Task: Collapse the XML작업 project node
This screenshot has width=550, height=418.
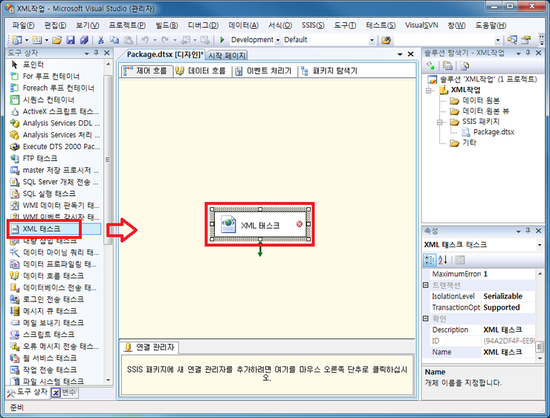Action: (x=429, y=90)
